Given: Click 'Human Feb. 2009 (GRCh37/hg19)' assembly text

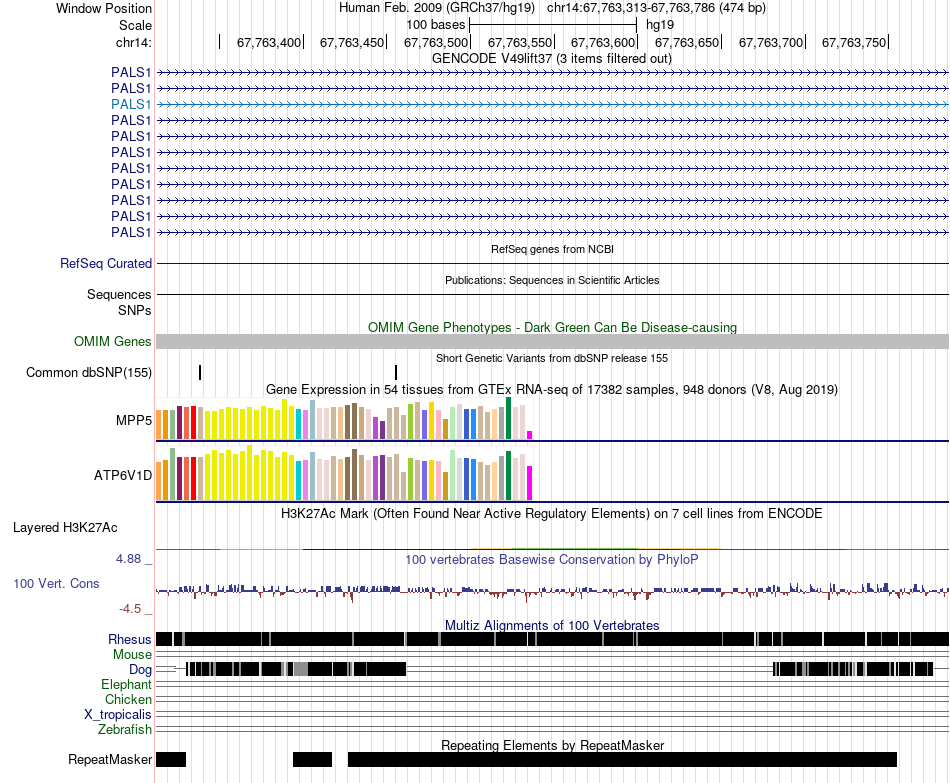Looking at the screenshot, I should (437, 8).
